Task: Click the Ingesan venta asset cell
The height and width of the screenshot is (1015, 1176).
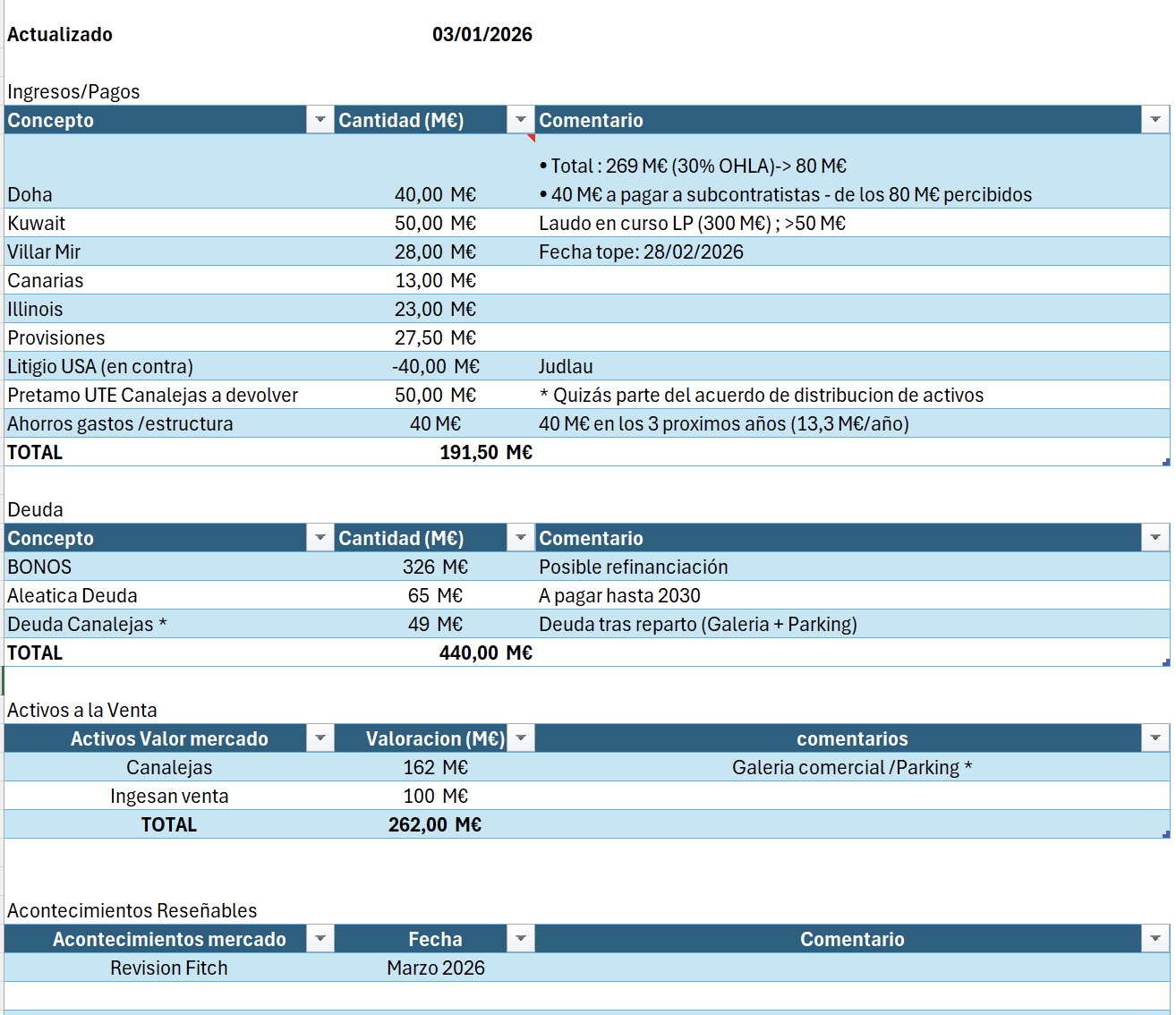Action: pyautogui.click(x=168, y=796)
